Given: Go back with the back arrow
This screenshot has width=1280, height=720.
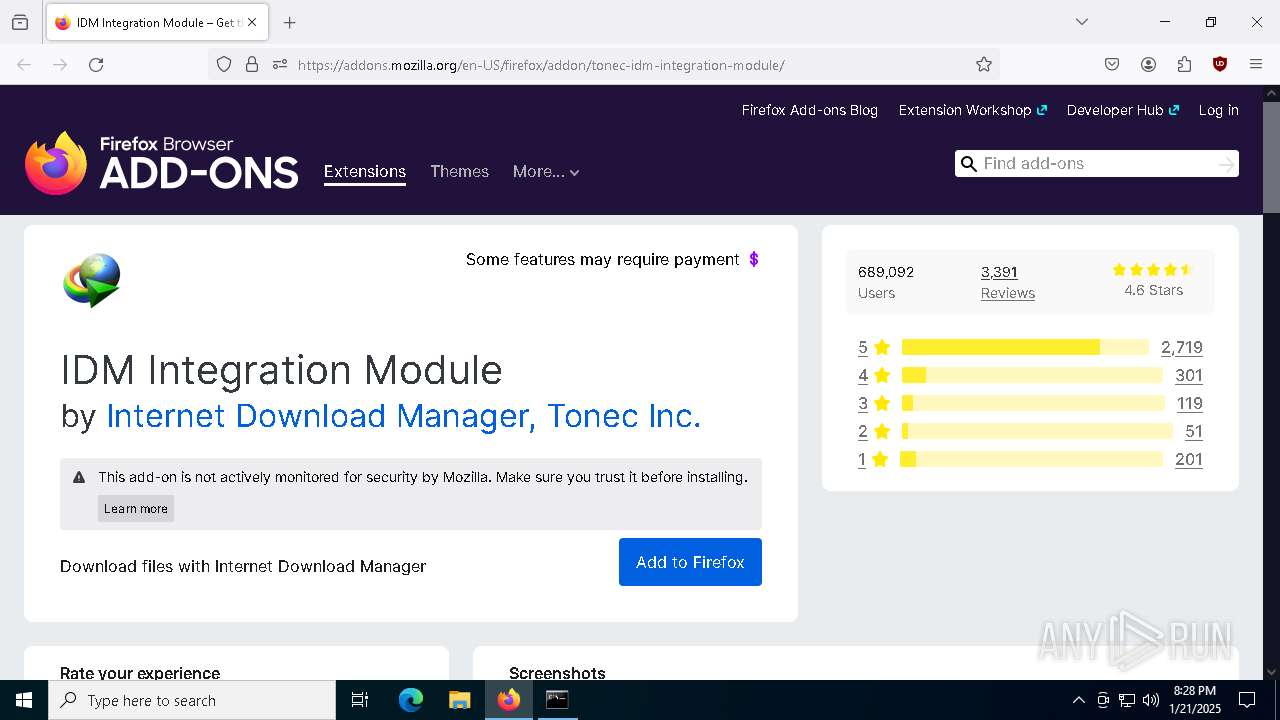Looking at the screenshot, I should 24,64.
